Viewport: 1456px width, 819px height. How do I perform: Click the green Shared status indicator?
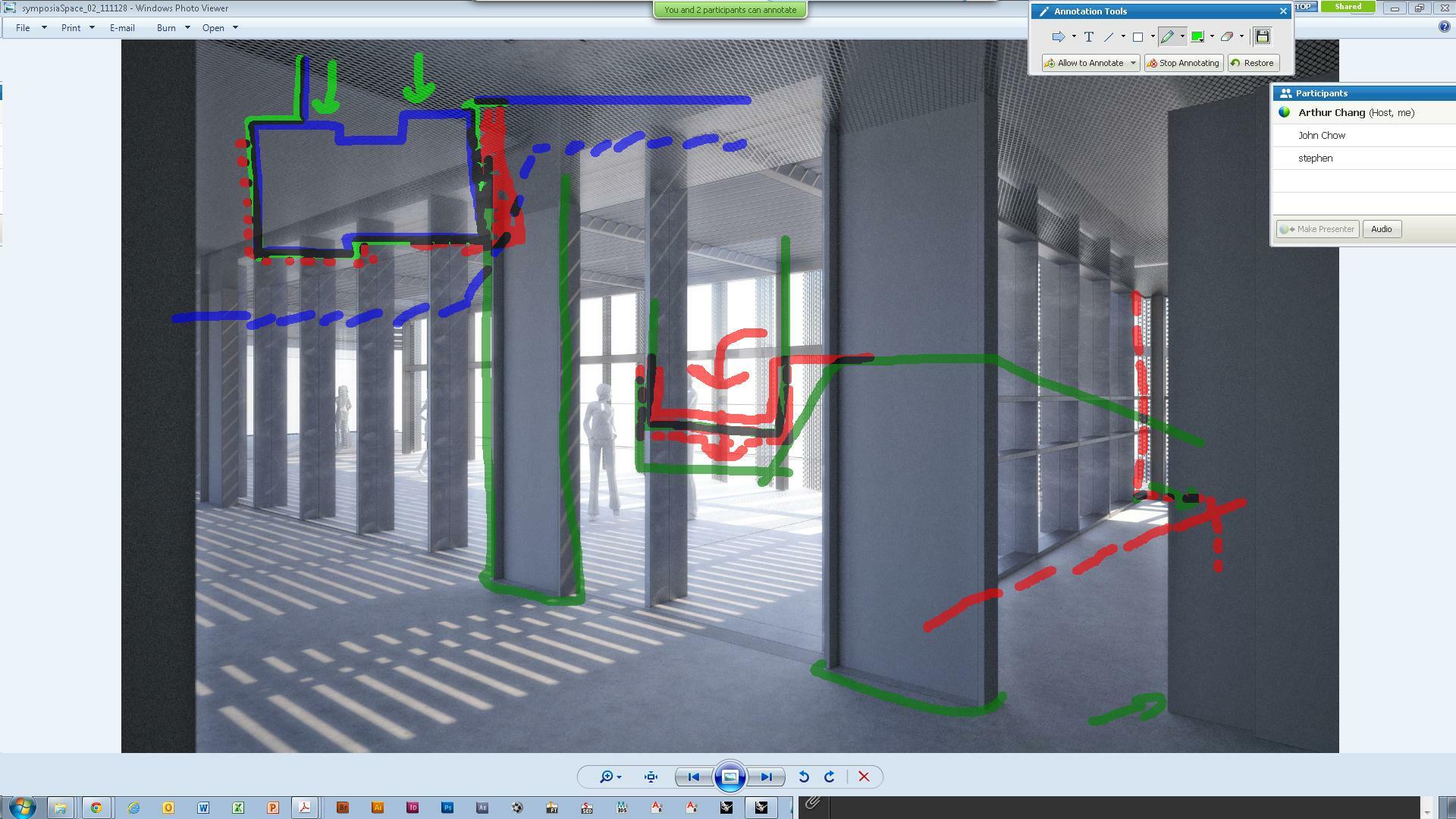[1348, 7]
